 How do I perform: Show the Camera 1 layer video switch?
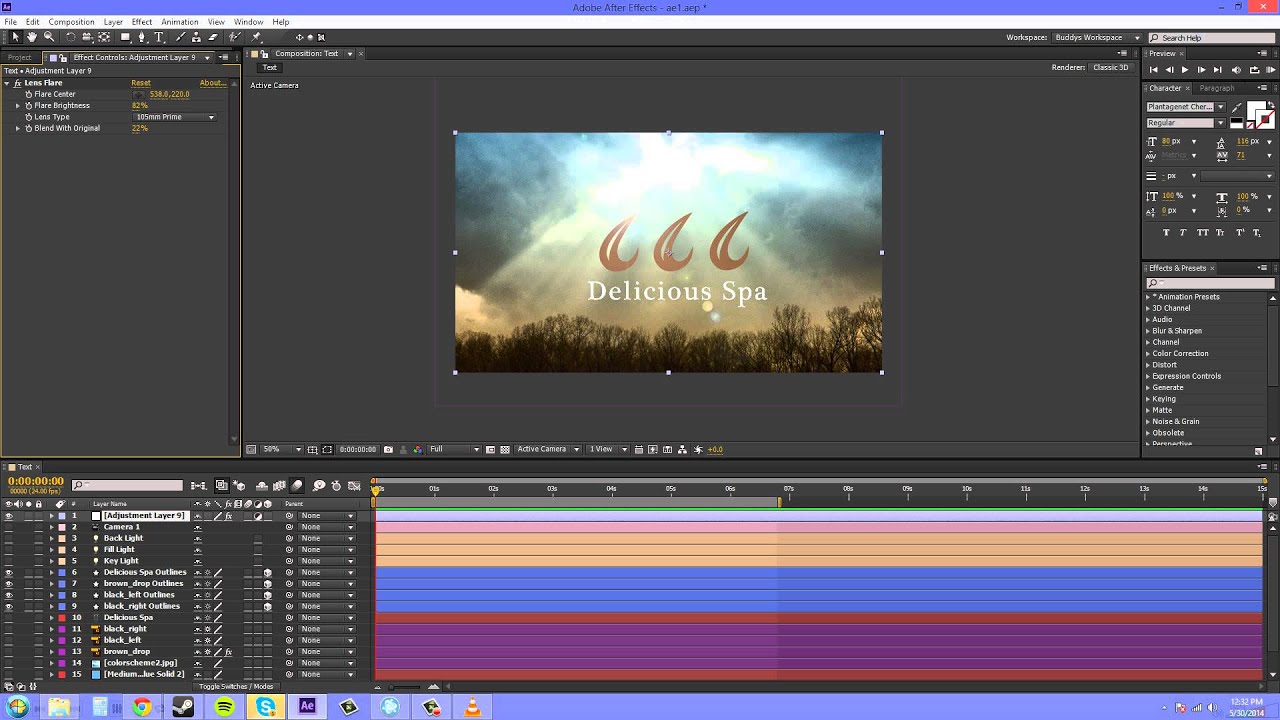pos(9,527)
